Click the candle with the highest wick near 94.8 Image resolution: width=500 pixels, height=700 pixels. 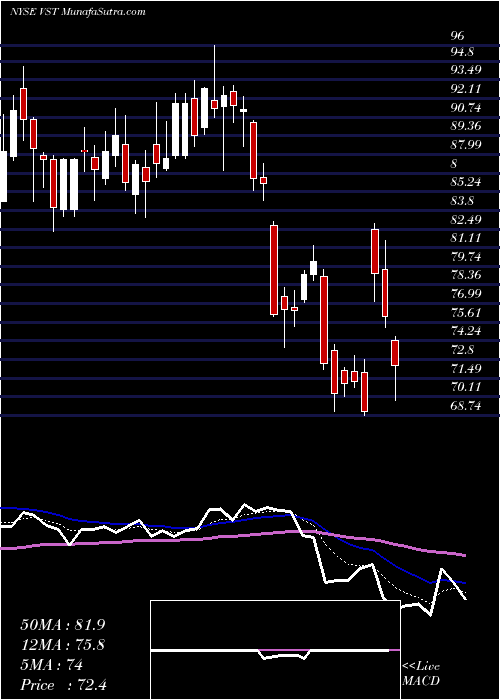[x=214, y=104]
